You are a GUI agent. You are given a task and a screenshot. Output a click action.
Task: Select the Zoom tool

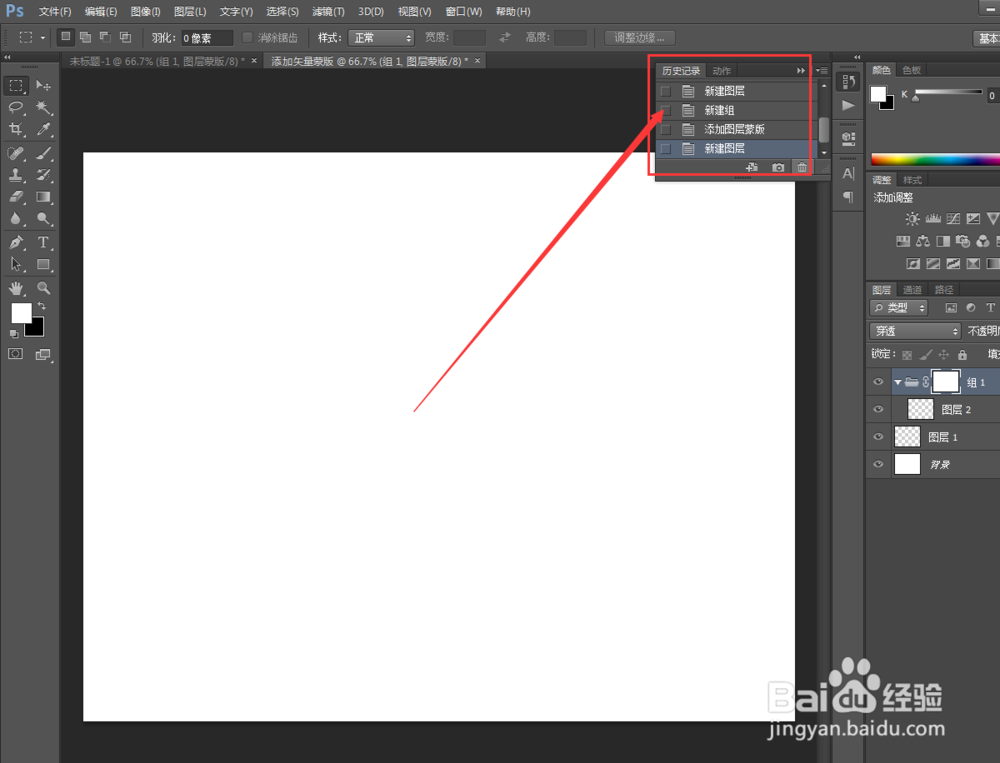(43, 288)
